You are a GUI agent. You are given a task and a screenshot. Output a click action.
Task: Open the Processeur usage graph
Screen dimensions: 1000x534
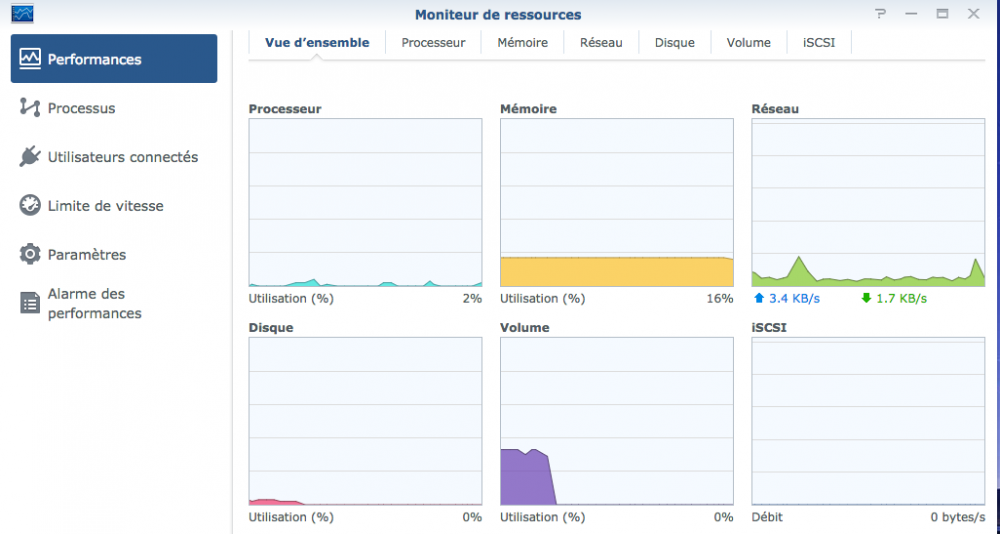365,203
